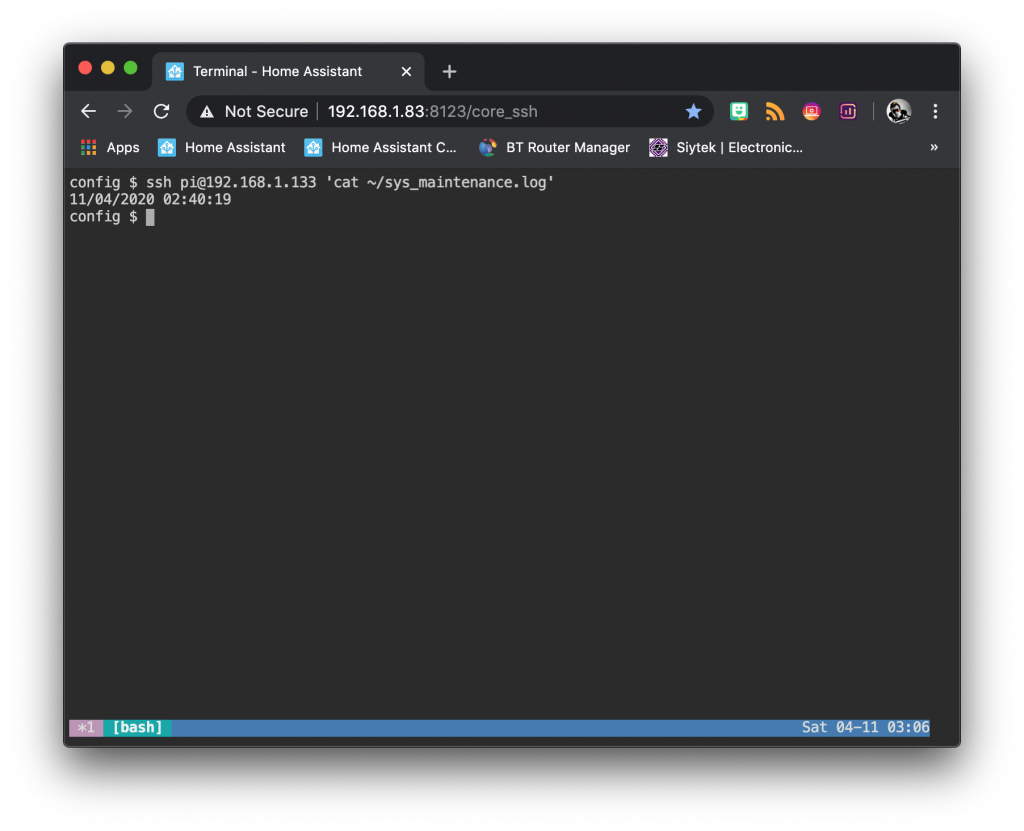Click the red window close button

(x=85, y=68)
